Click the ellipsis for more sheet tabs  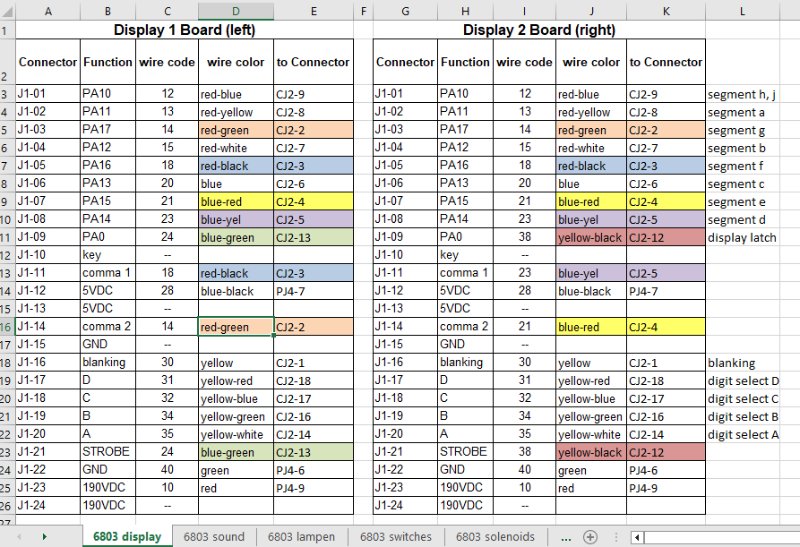[x=565, y=537]
